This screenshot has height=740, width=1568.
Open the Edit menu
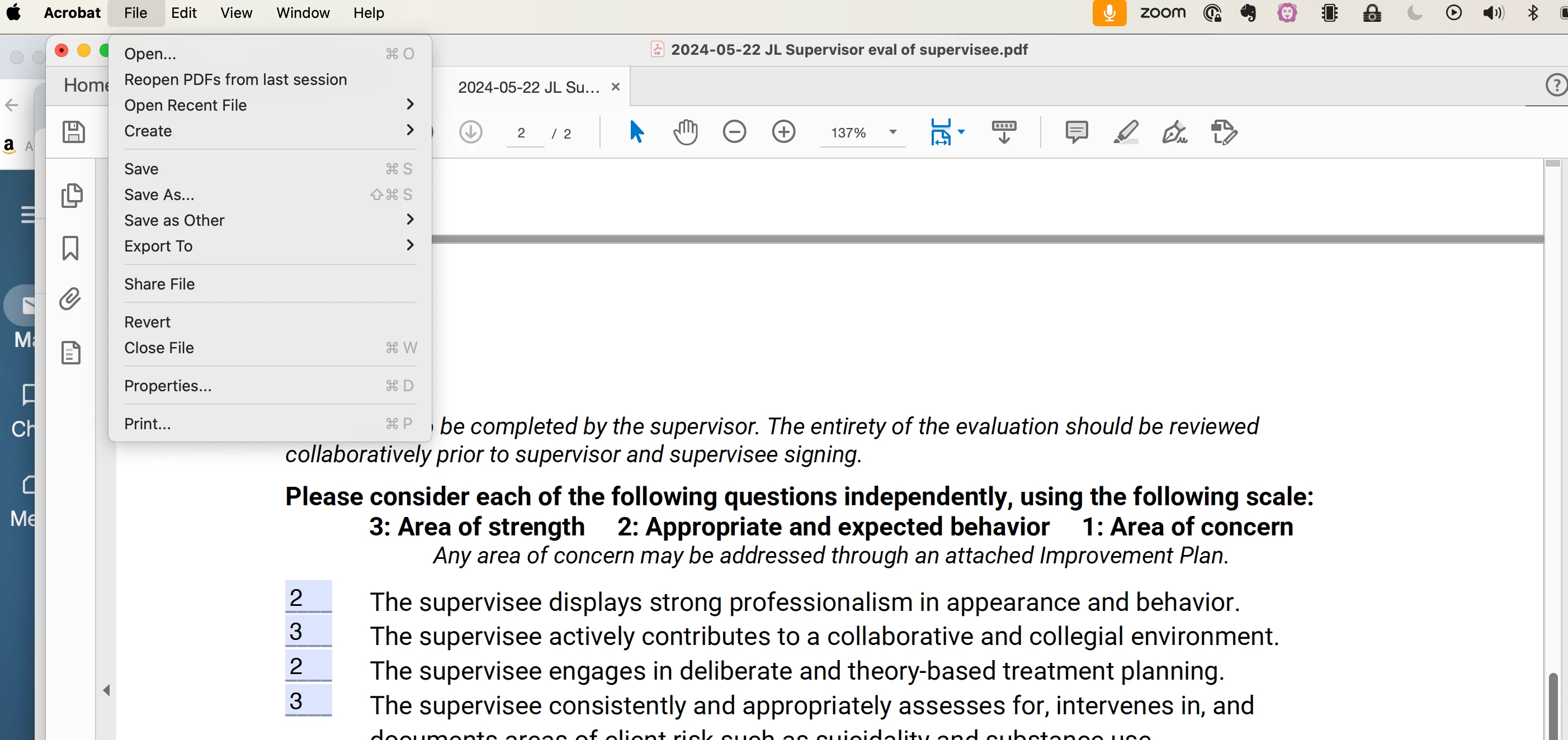[x=183, y=13]
